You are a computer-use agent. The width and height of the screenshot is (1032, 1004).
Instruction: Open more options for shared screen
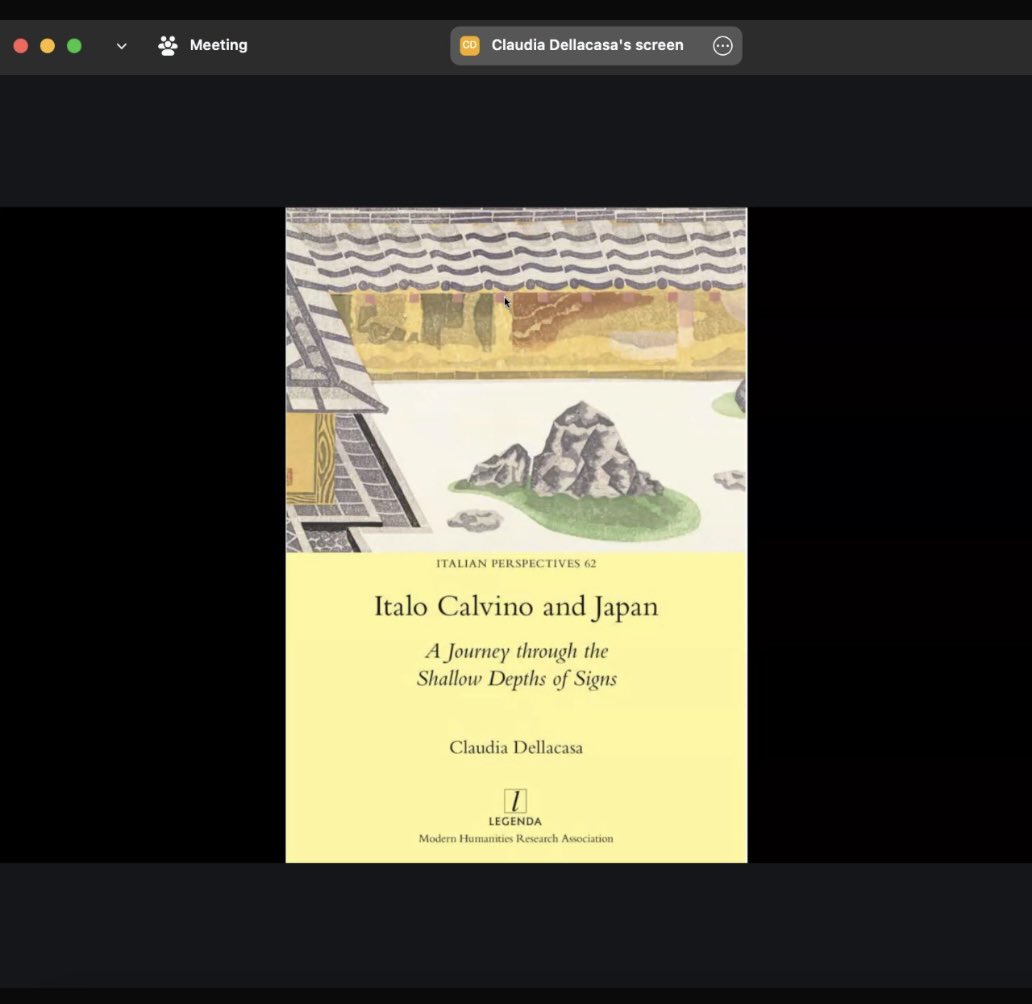pyautogui.click(x=723, y=45)
